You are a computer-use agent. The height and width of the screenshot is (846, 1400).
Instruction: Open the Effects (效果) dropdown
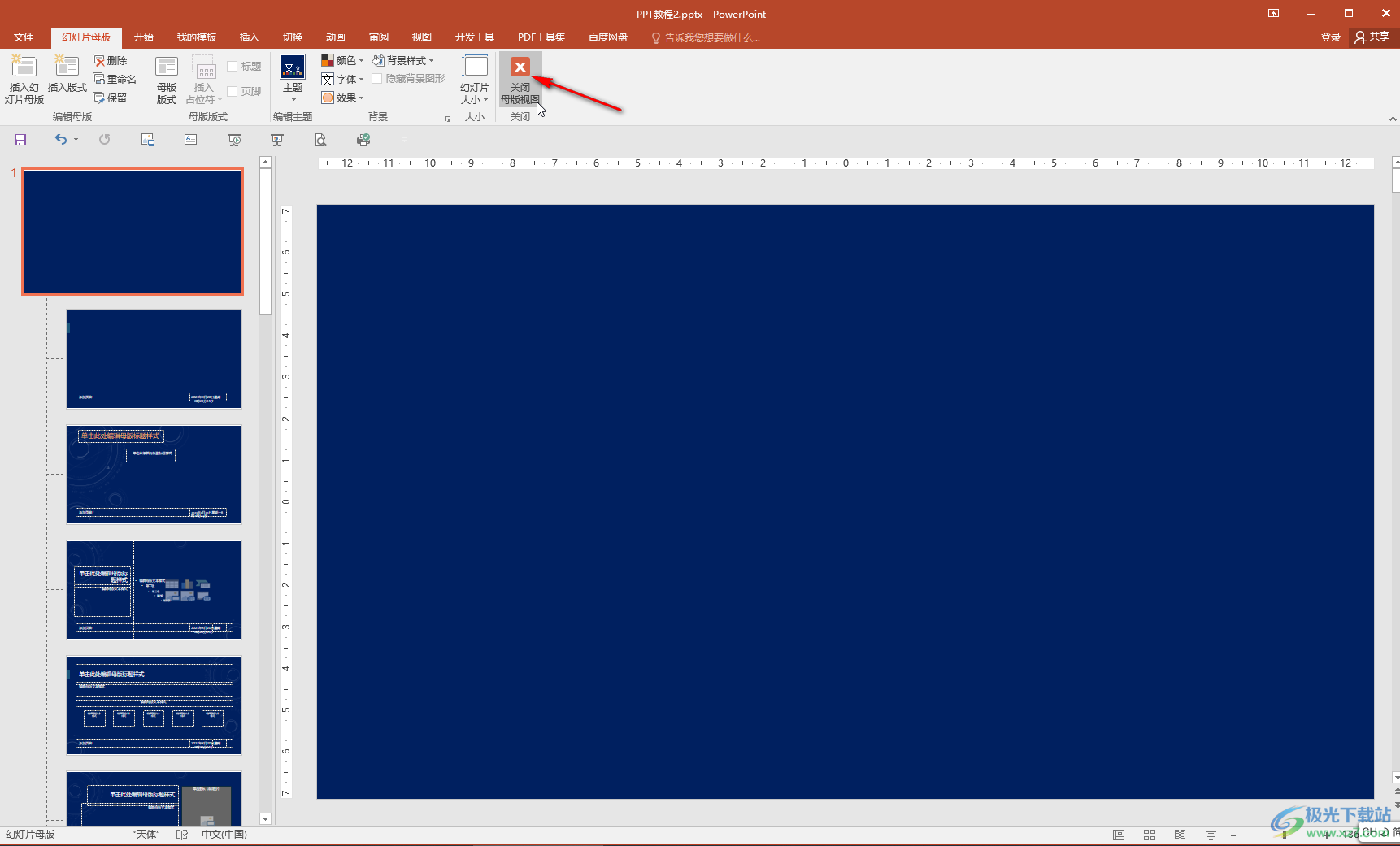342,98
